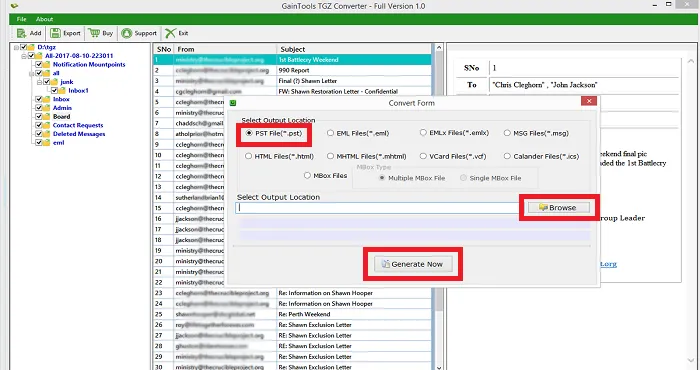Select row 23 'Re: Information on Shawn Hooper'
The width and height of the screenshot is (700, 370).
point(293,293)
